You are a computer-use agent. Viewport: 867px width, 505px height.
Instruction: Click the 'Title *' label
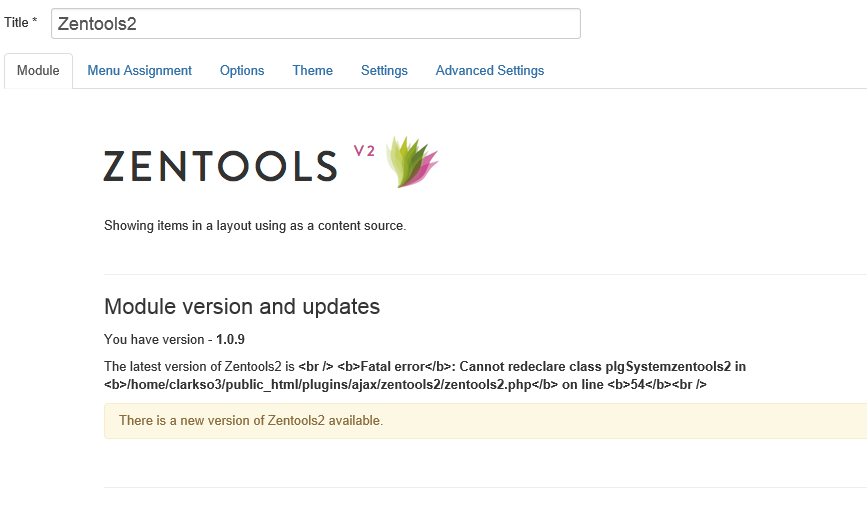[20, 23]
